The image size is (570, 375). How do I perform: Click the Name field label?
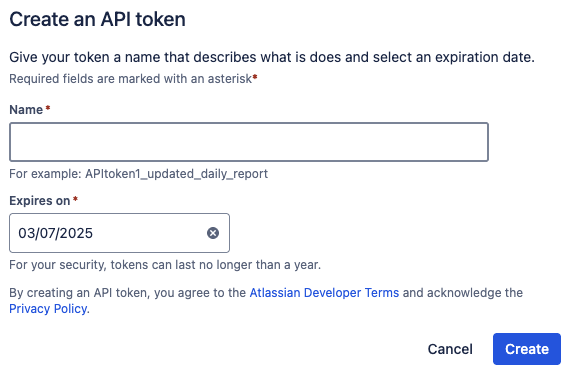coord(26,110)
